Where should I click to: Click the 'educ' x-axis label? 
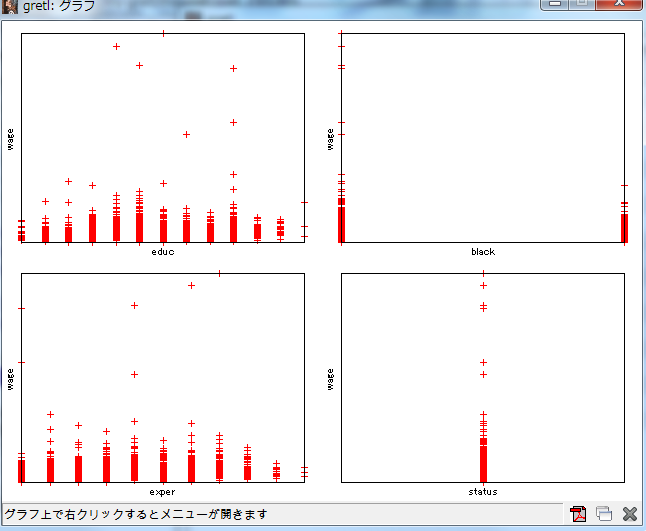(x=162, y=252)
